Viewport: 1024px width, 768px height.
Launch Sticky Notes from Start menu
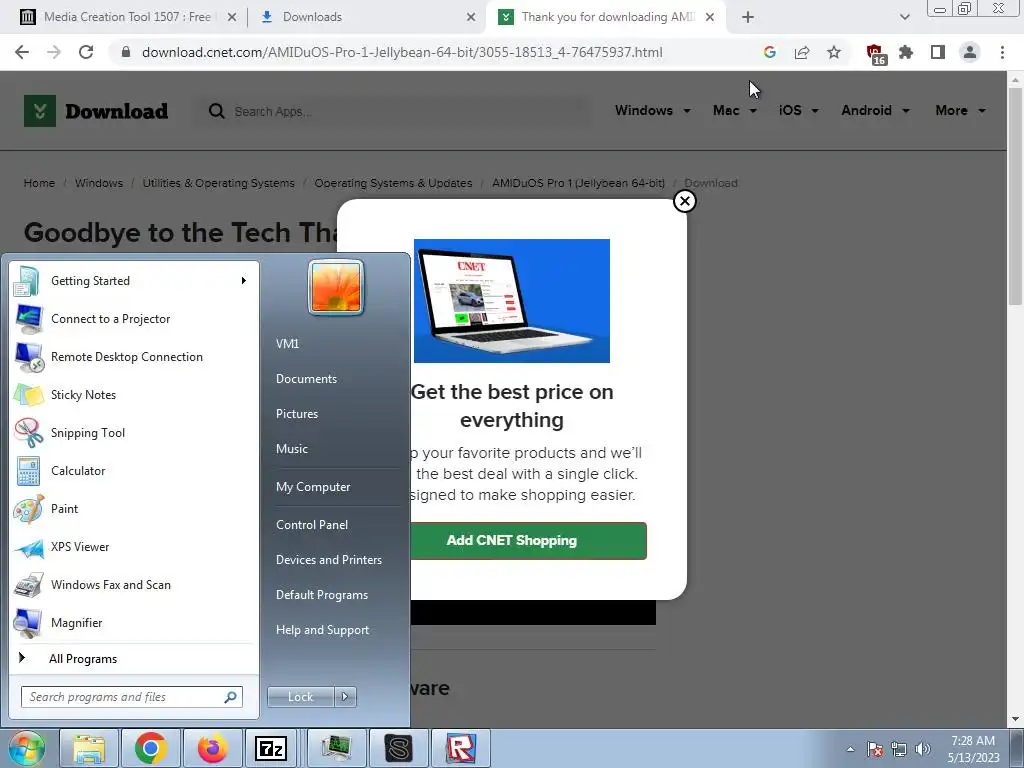coord(134,394)
